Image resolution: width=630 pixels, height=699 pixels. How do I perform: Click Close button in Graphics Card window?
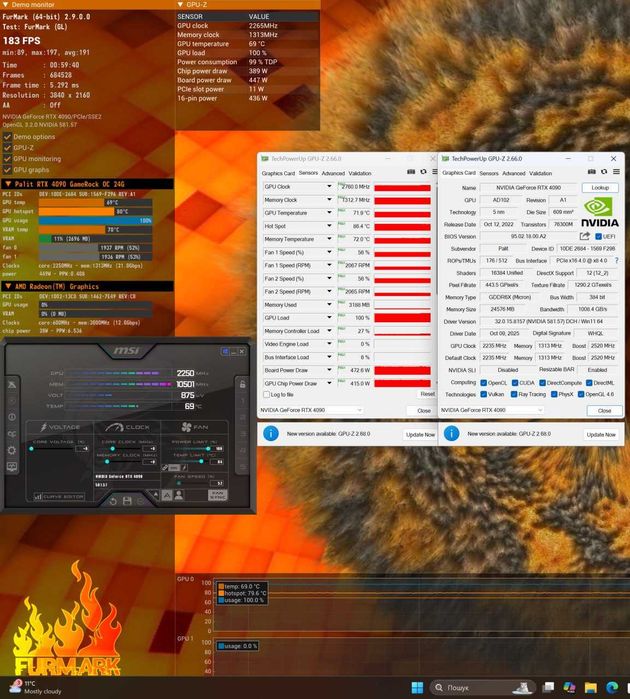tap(604, 411)
